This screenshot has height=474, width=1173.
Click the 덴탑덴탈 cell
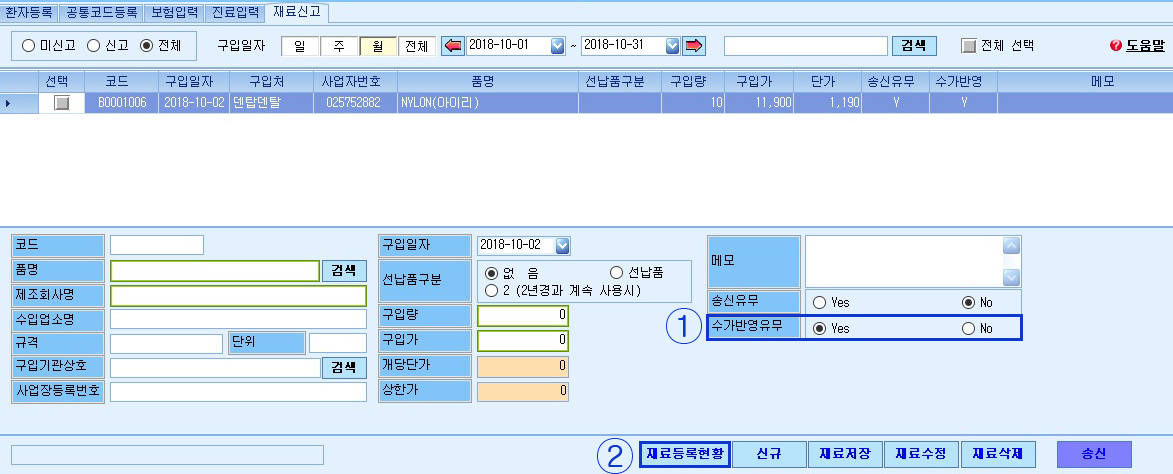click(x=272, y=103)
